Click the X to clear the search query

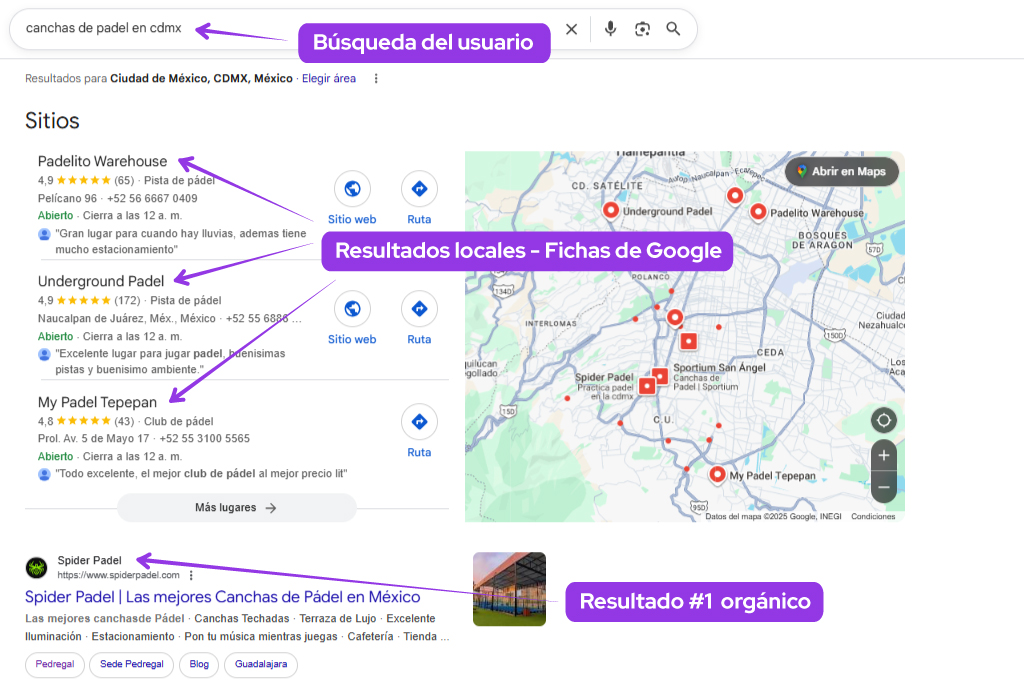[571, 29]
